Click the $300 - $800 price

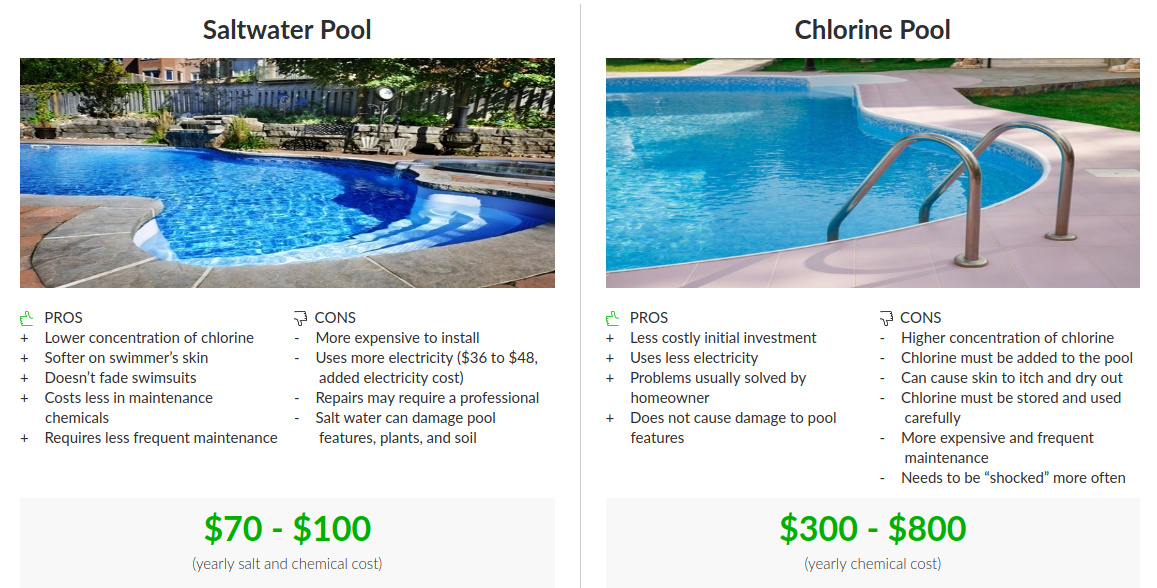[872, 528]
